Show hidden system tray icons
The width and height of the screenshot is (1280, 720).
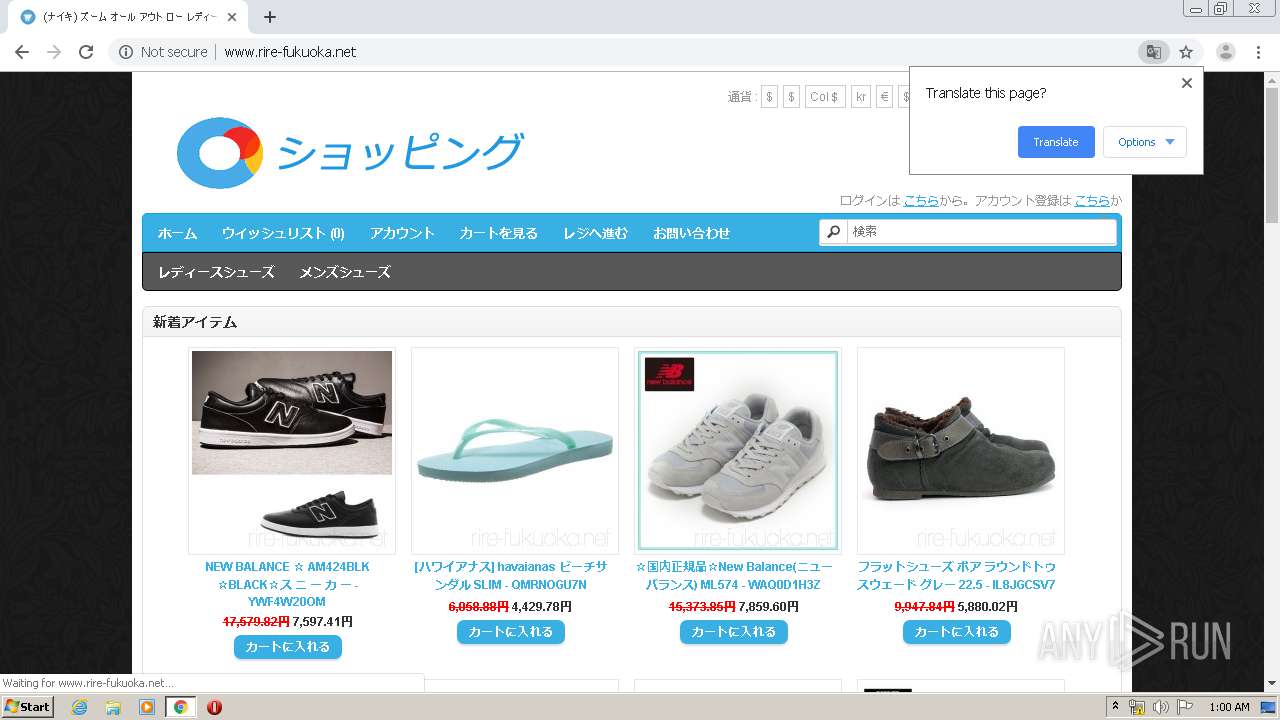pos(1115,707)
